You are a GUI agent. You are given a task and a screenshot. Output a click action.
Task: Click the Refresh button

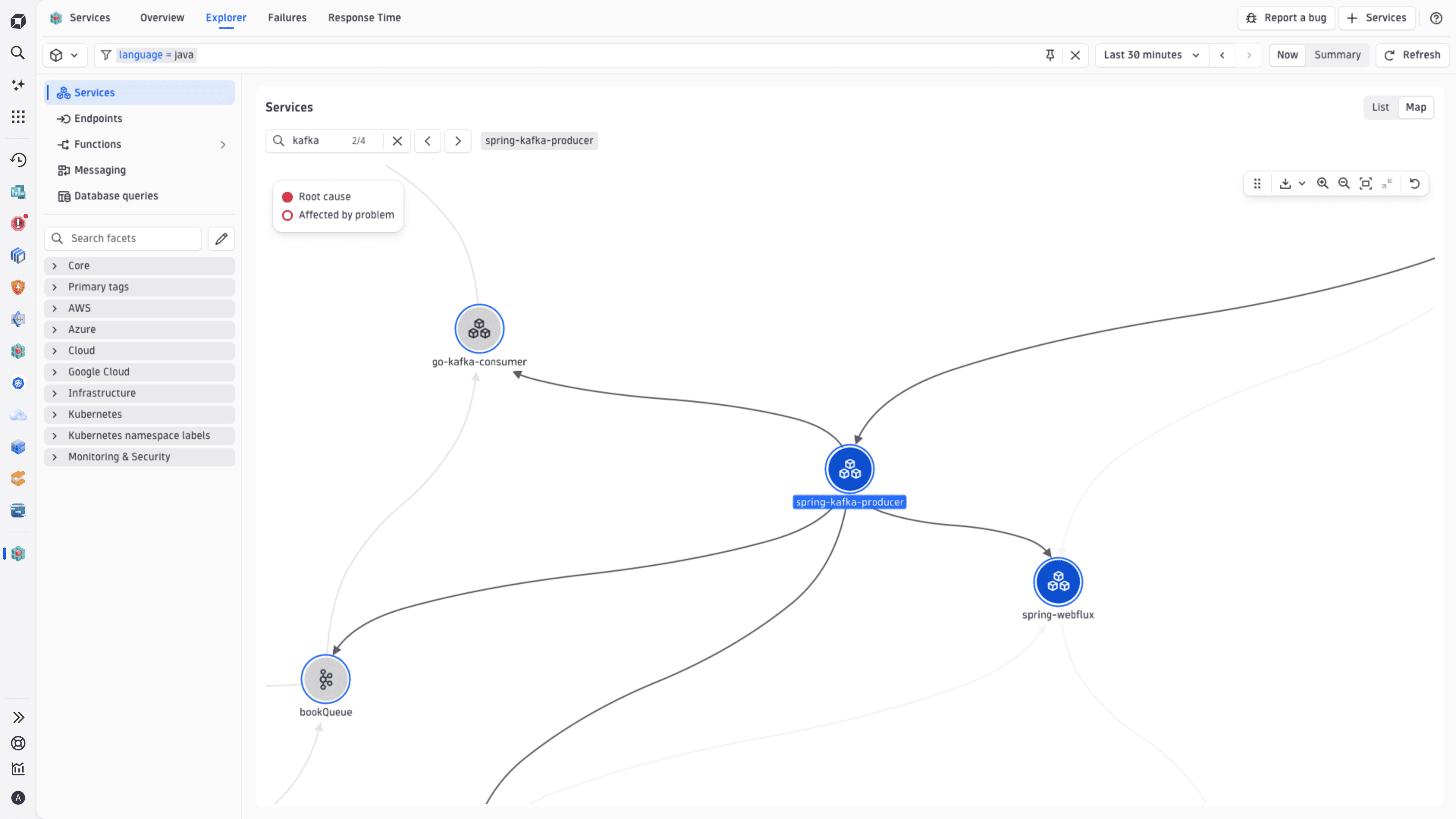[x=1412, y=55]
